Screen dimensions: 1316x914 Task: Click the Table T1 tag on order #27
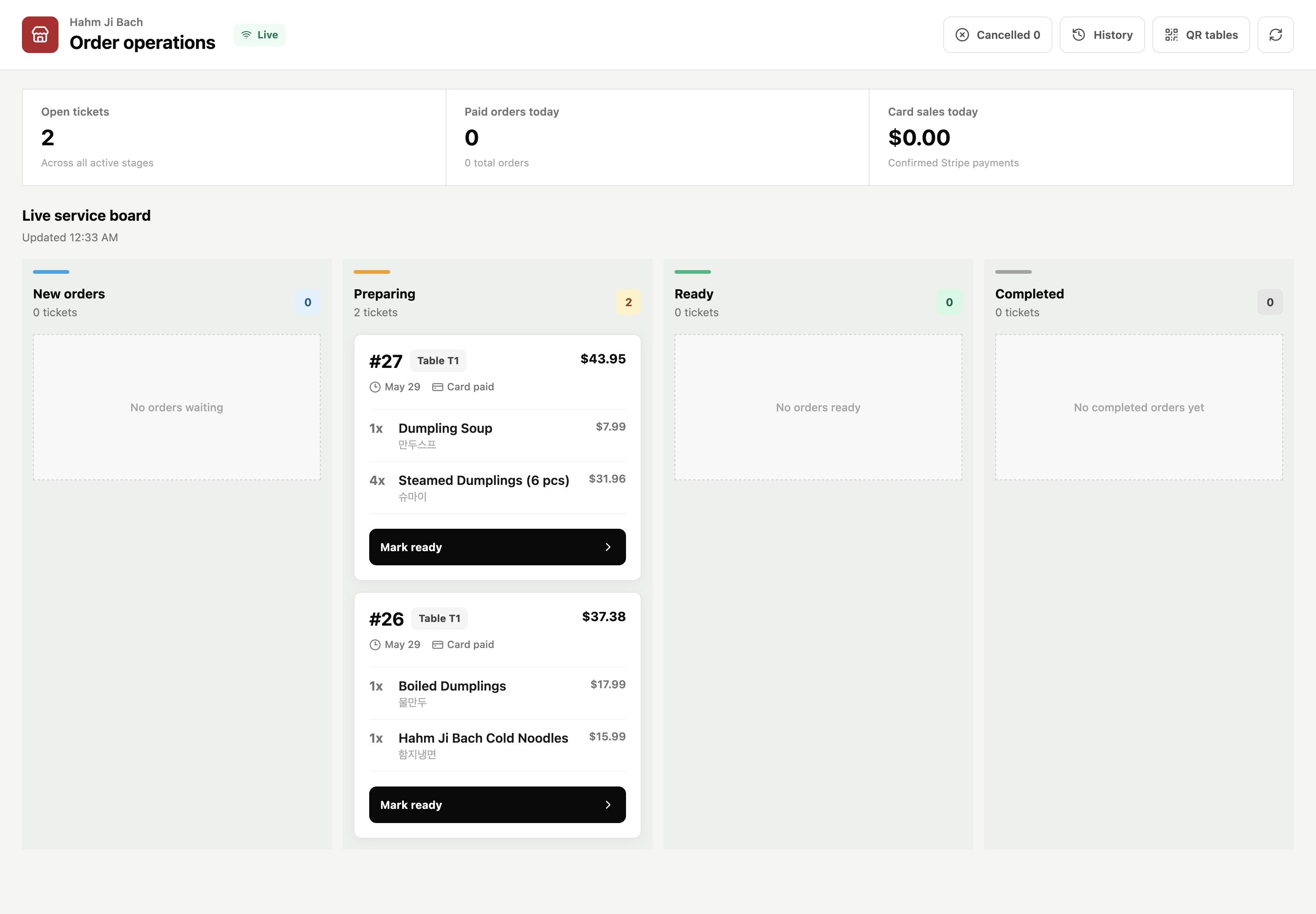pos(438,361)
